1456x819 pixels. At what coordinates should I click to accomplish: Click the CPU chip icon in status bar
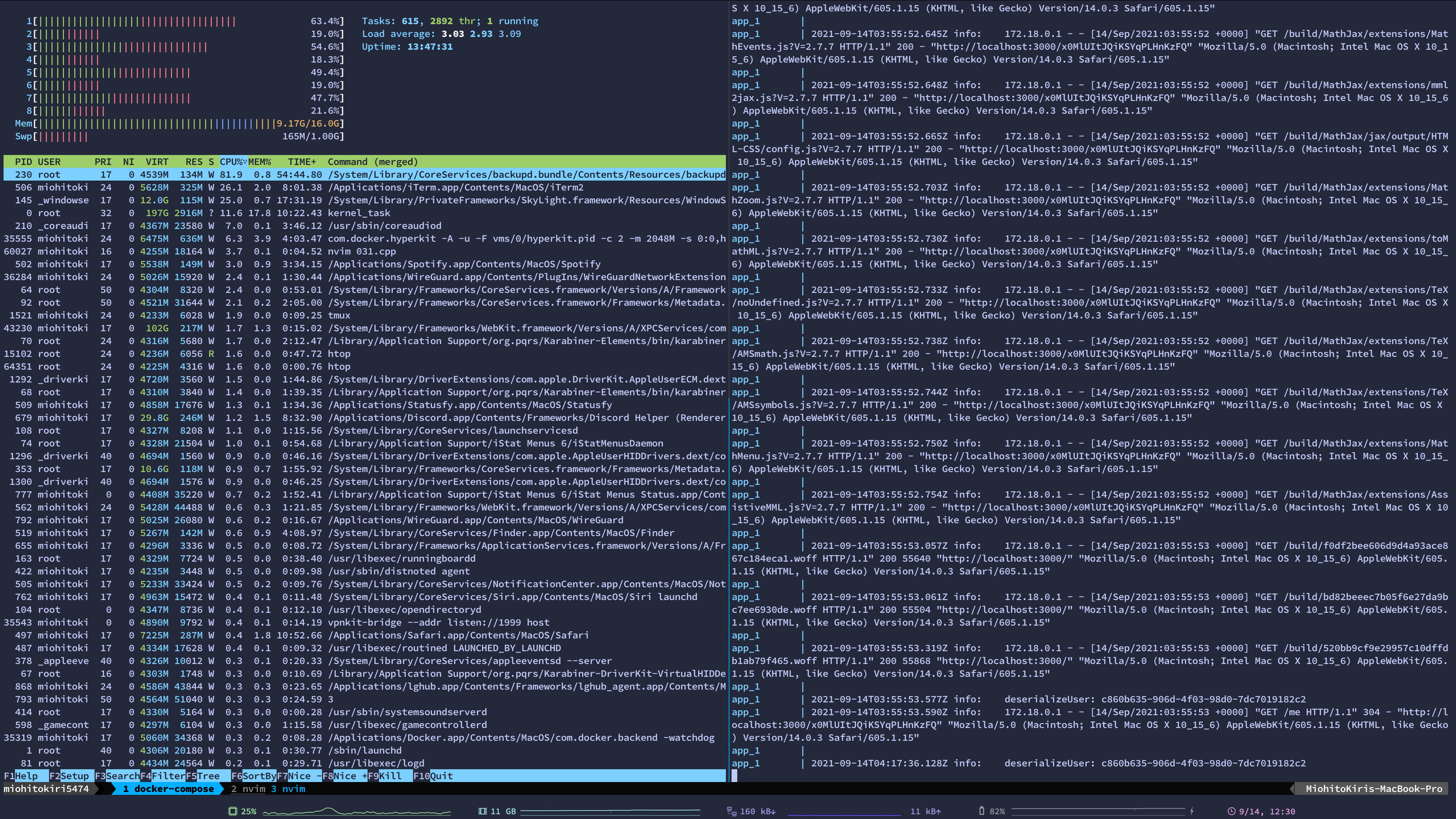232,811
